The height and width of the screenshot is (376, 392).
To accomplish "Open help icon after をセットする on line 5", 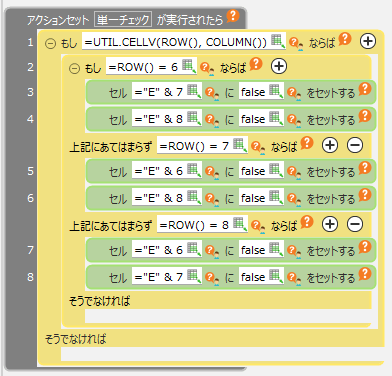I will tap(365, 167).
